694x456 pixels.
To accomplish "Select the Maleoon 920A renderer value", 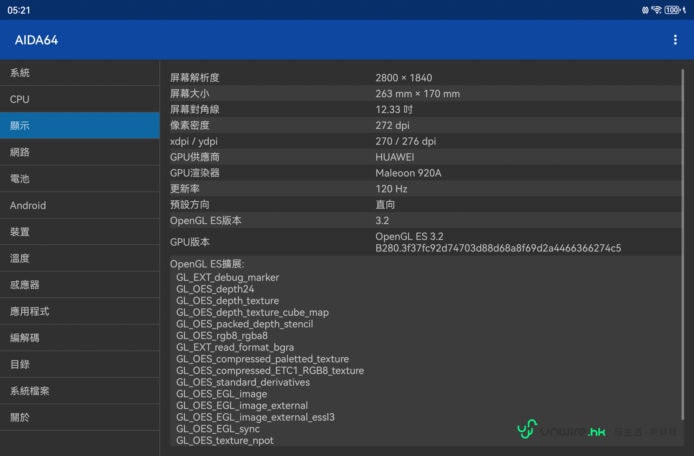I will pos(408,173).
